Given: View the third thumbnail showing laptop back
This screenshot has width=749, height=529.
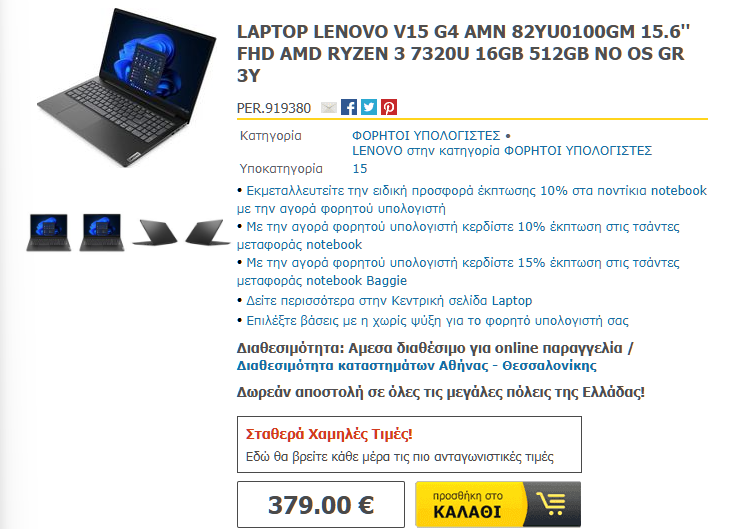Looking at the screenshot, I should coord(155,233).
